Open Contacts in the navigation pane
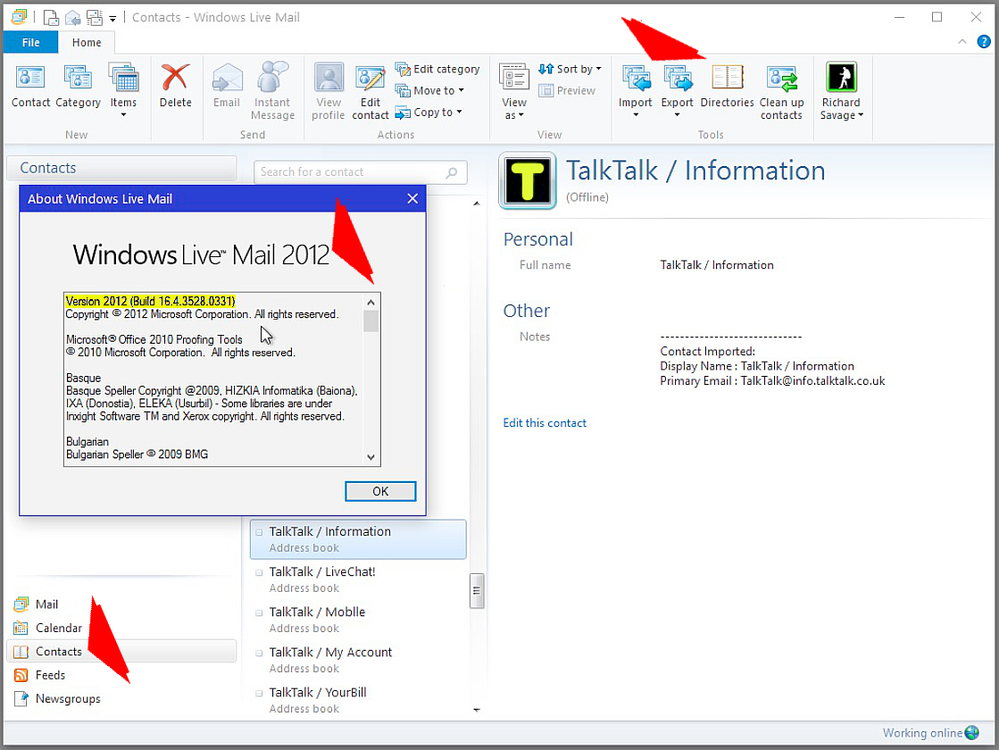Screen dimensions: 999x750 [x=122, y=651]
